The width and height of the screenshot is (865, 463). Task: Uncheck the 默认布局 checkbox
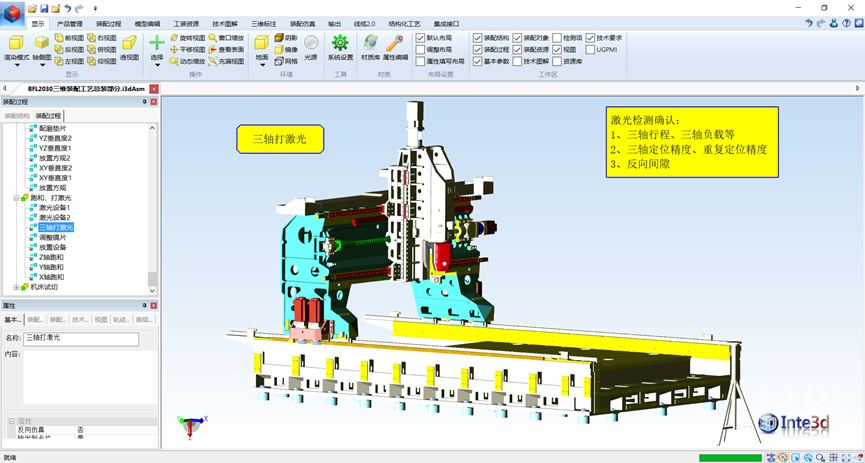pyautogui.click(x=421, y=37)
